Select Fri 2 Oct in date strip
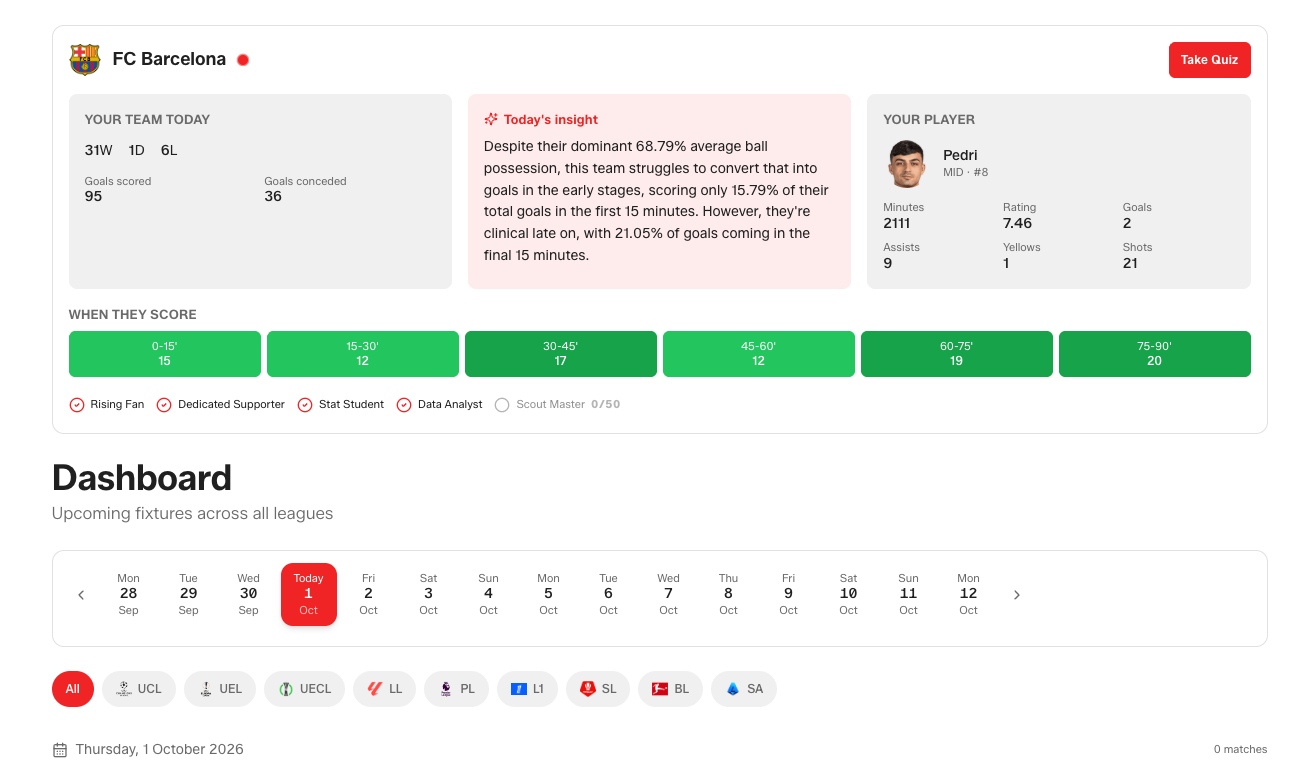The image size is (1309, 770). click(369, 594)
